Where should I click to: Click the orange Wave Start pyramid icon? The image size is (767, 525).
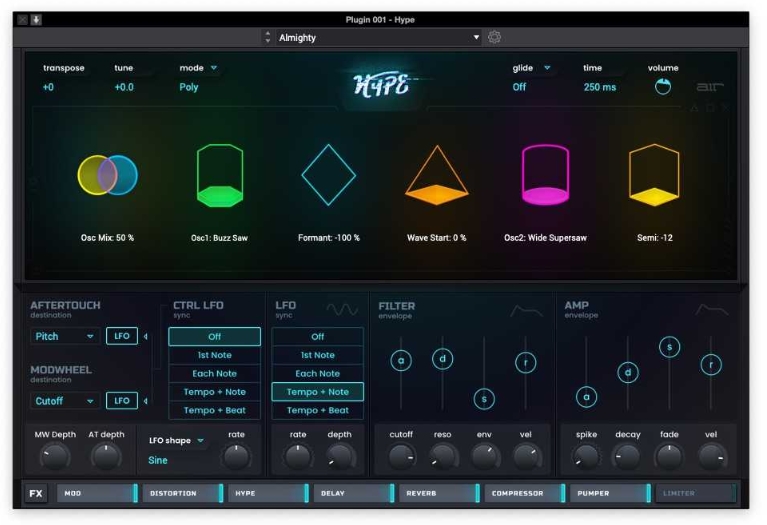pos(437,175)
